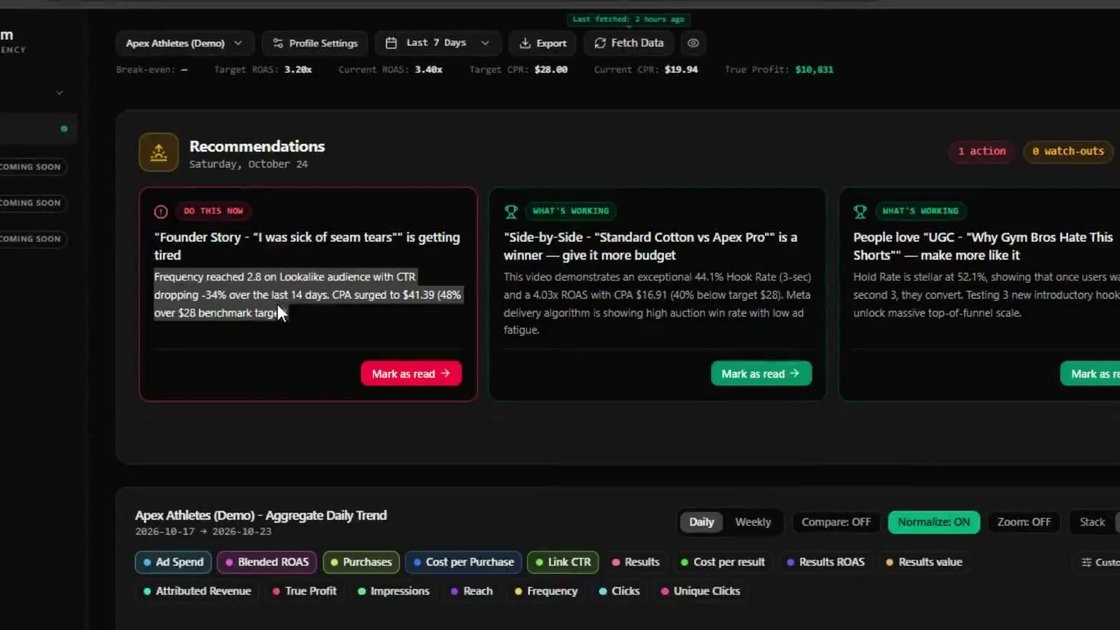The width and height of the screenshot is (1120, 630).
Task: Click trophy icon on UGC card
Action: (860, 211)
